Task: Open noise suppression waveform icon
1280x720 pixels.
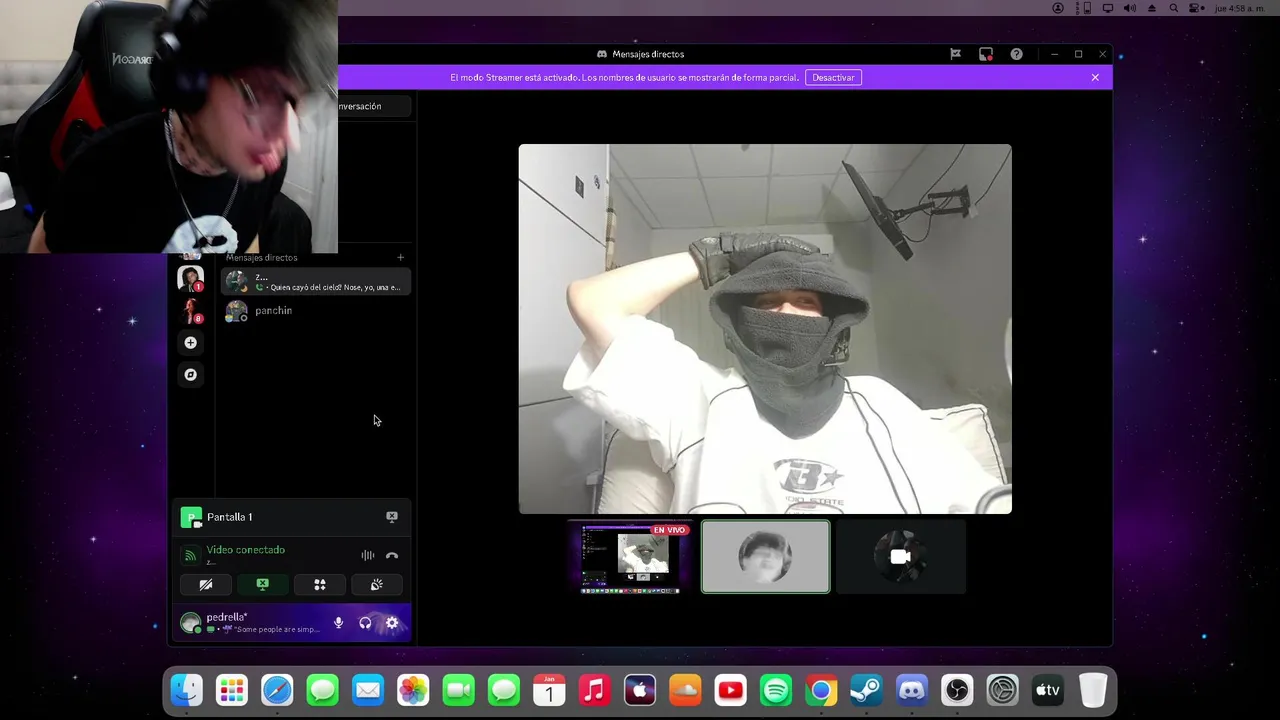Action: coord(368,556)
